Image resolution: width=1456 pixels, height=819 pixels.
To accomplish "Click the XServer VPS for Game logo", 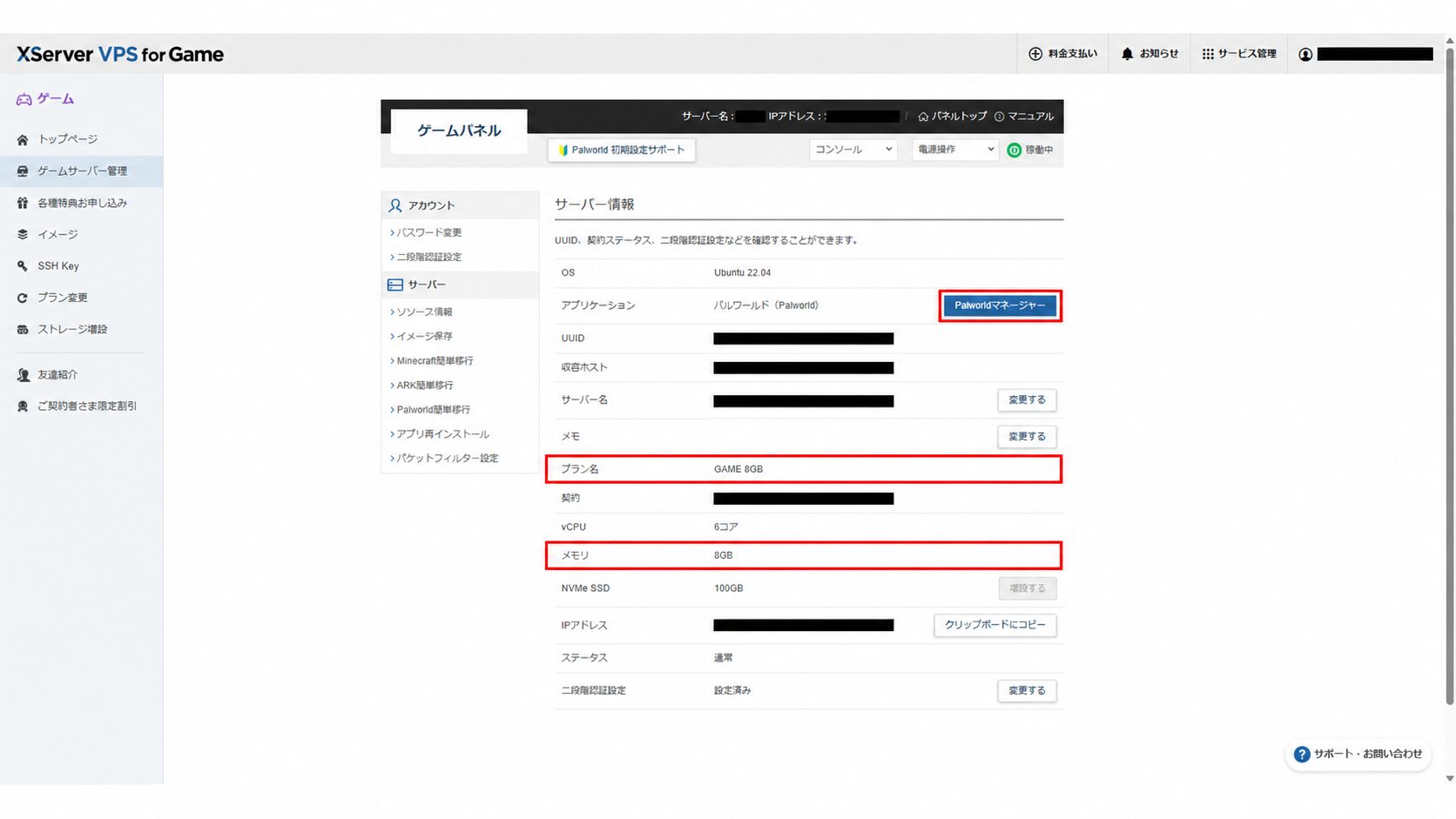I will (x=120, y=54).
